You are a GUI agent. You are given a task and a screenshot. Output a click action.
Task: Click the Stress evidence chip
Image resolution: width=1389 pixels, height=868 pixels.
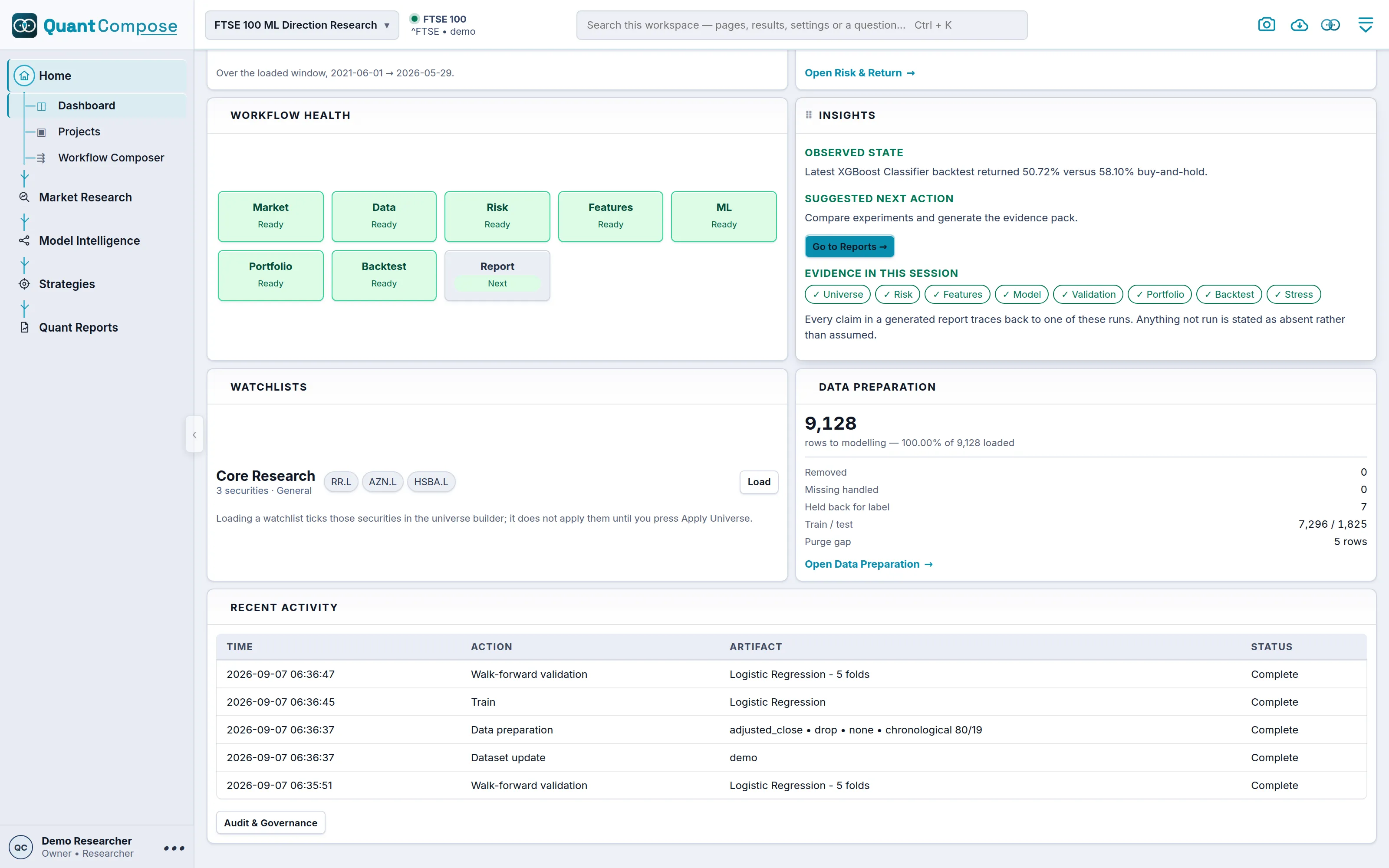tap(1293, 294)
